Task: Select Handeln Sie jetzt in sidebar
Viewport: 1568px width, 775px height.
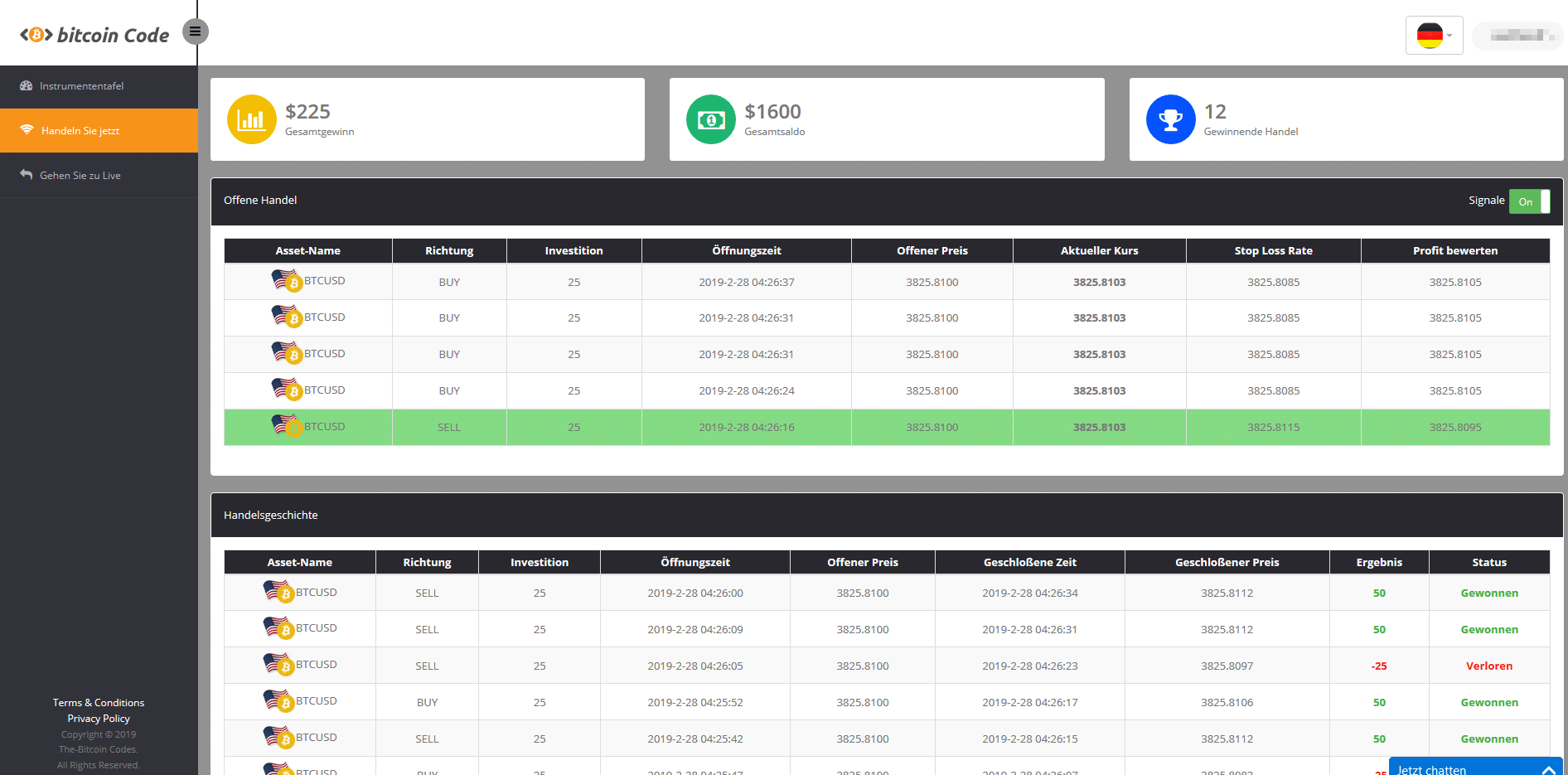Action: coord(80,131)
